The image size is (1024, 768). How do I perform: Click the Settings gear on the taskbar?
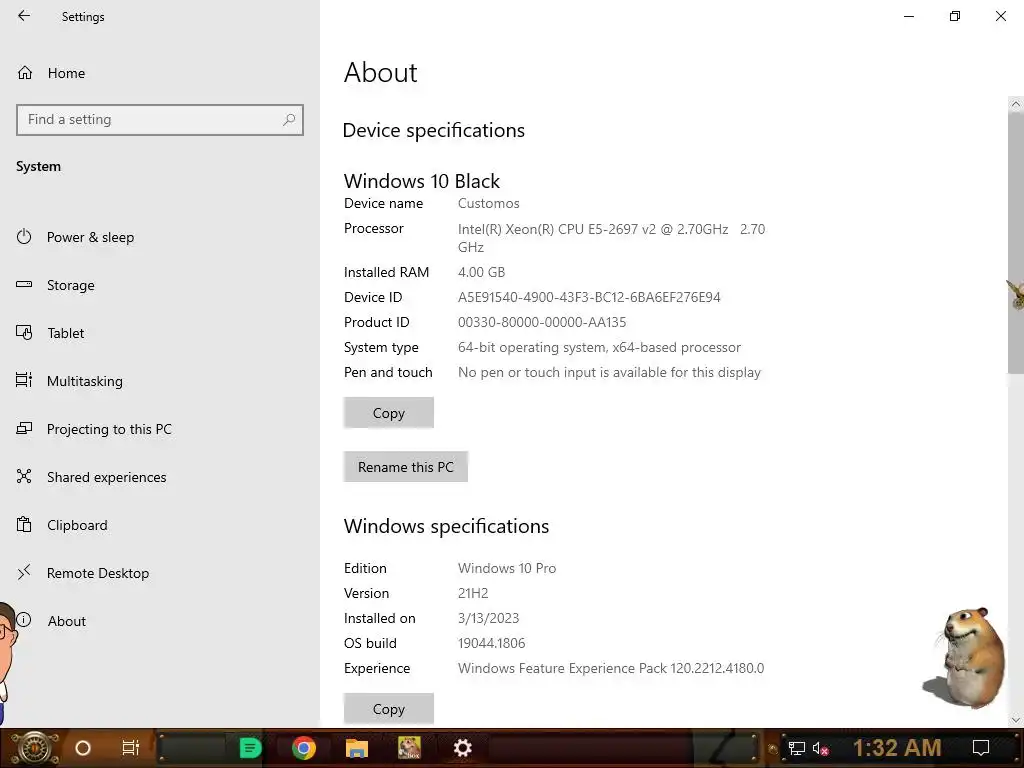tap(462, 748)
